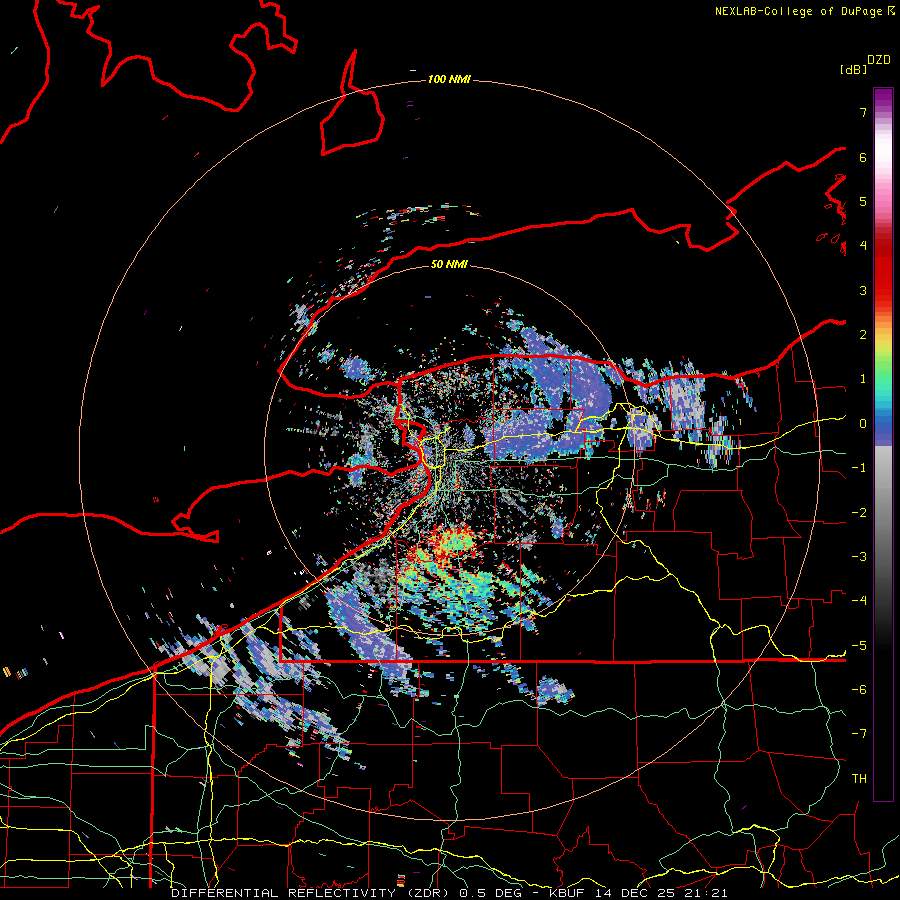Click the -4 tick label on the color scale
Screen dimensions: 900x900
859,601
